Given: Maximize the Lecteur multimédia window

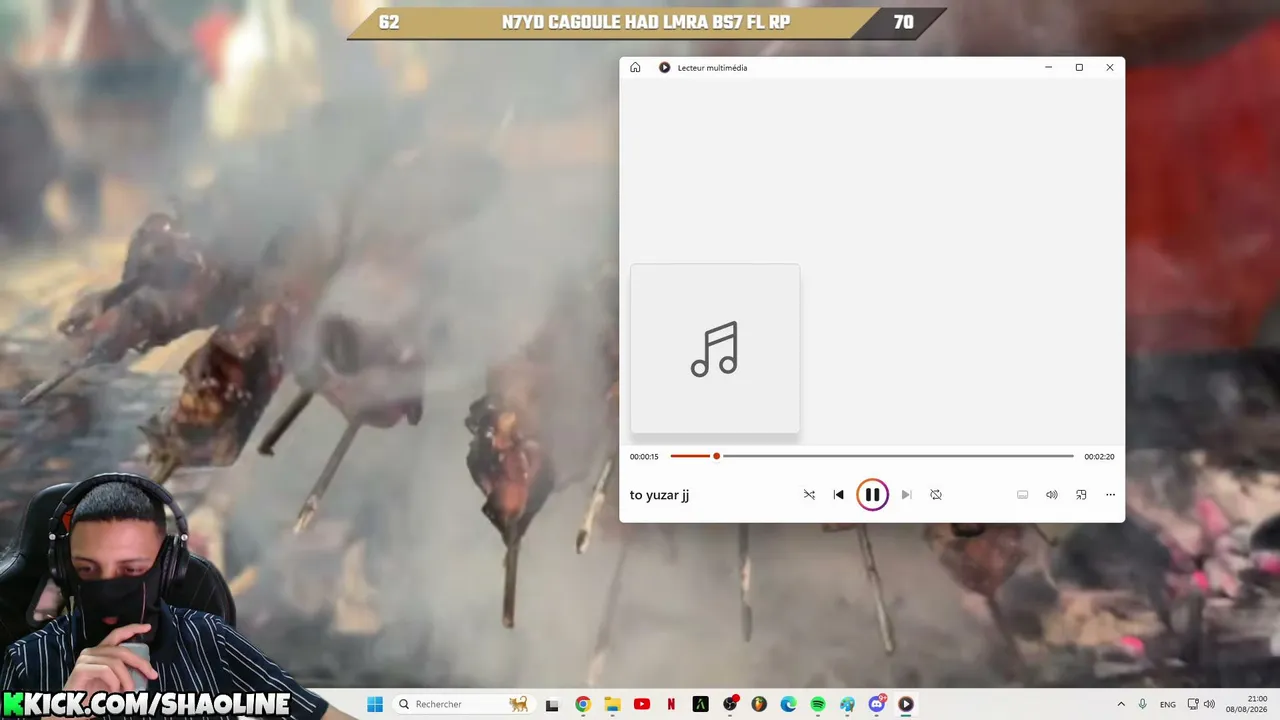Looking at the screenshot, I should 1079,68.
